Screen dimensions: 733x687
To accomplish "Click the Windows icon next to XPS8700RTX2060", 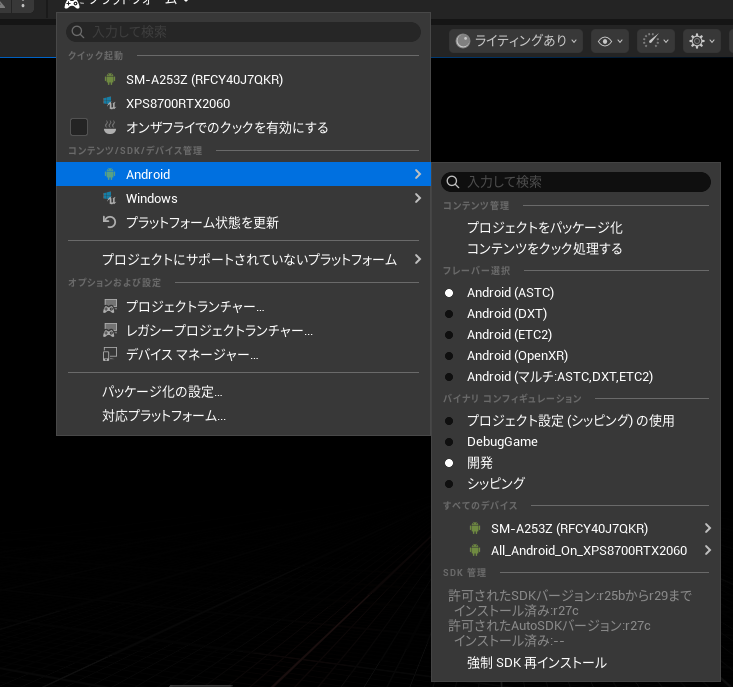I will [110, 103].
